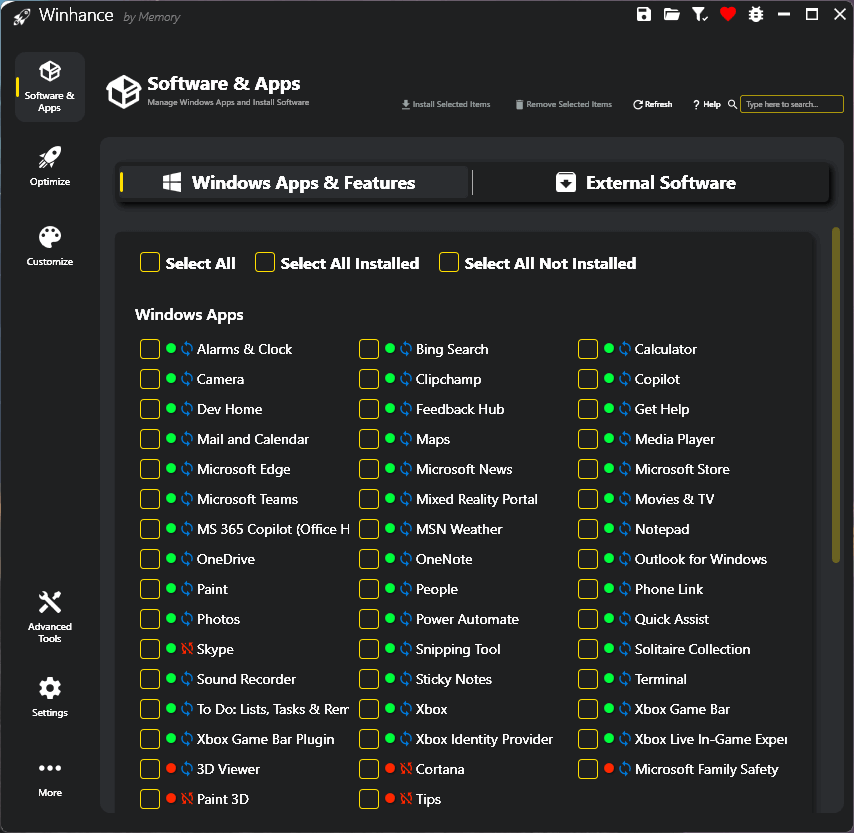Click the filter funnel icon in title bar
This screenshot has width=854, height=833.
coord(700,14)
